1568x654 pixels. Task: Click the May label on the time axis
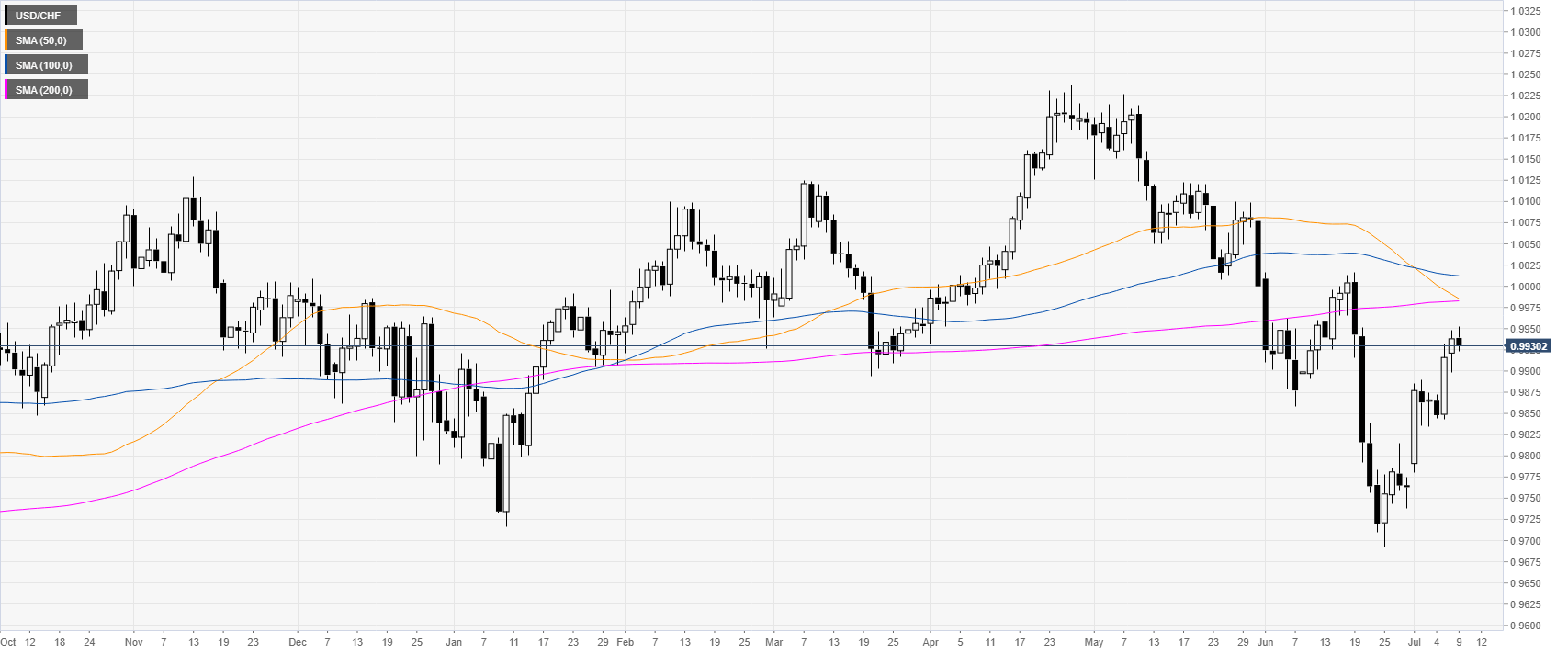pyautogui.click(x=1093, y=642)
